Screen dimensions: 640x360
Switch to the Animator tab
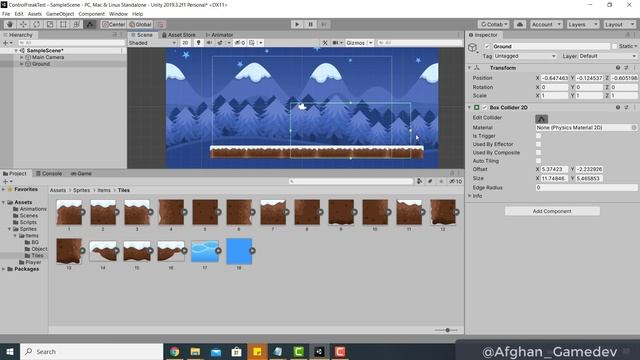[220, 35]
